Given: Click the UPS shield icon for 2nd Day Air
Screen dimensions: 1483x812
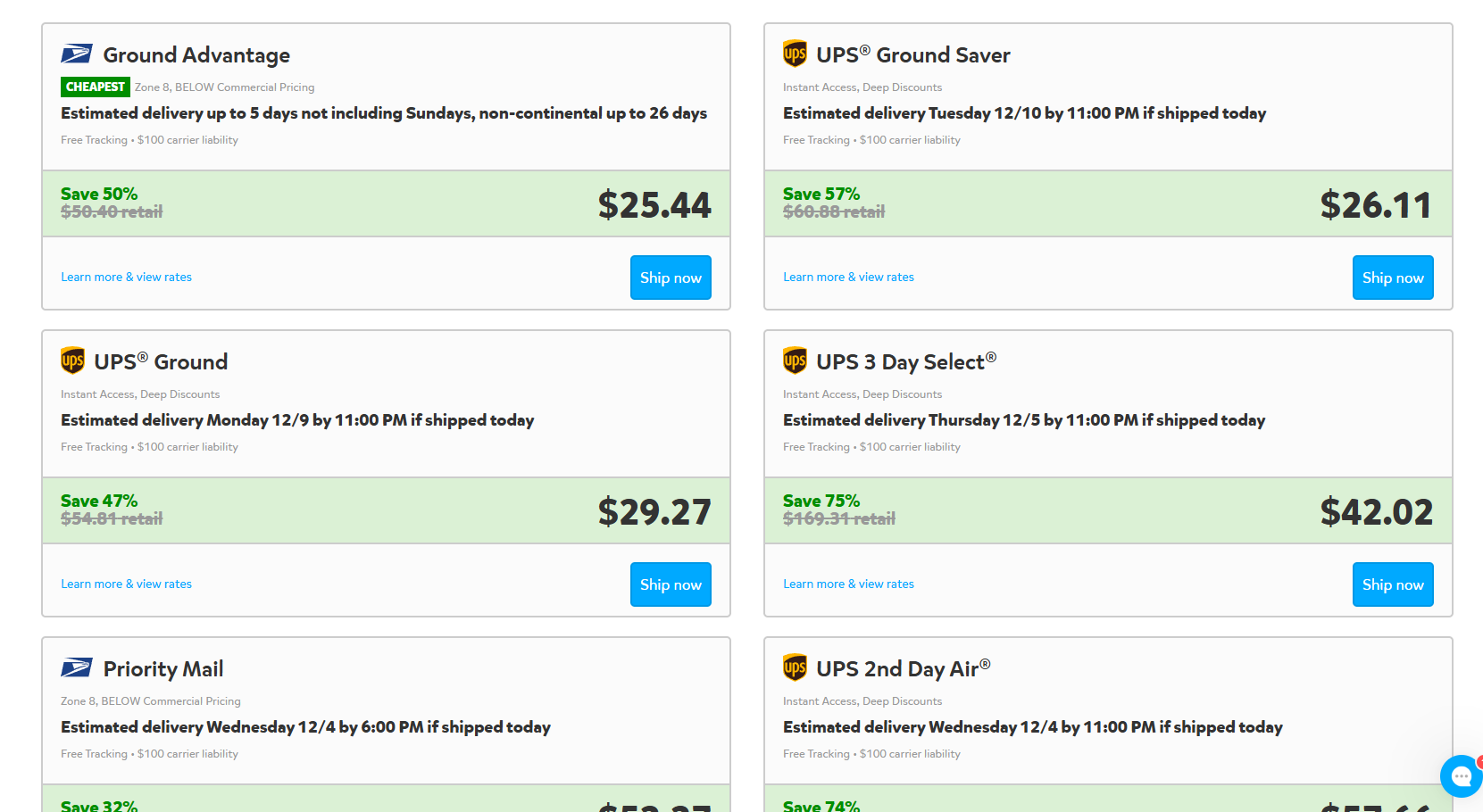Looking at the screenshot, I should [795, 667].
